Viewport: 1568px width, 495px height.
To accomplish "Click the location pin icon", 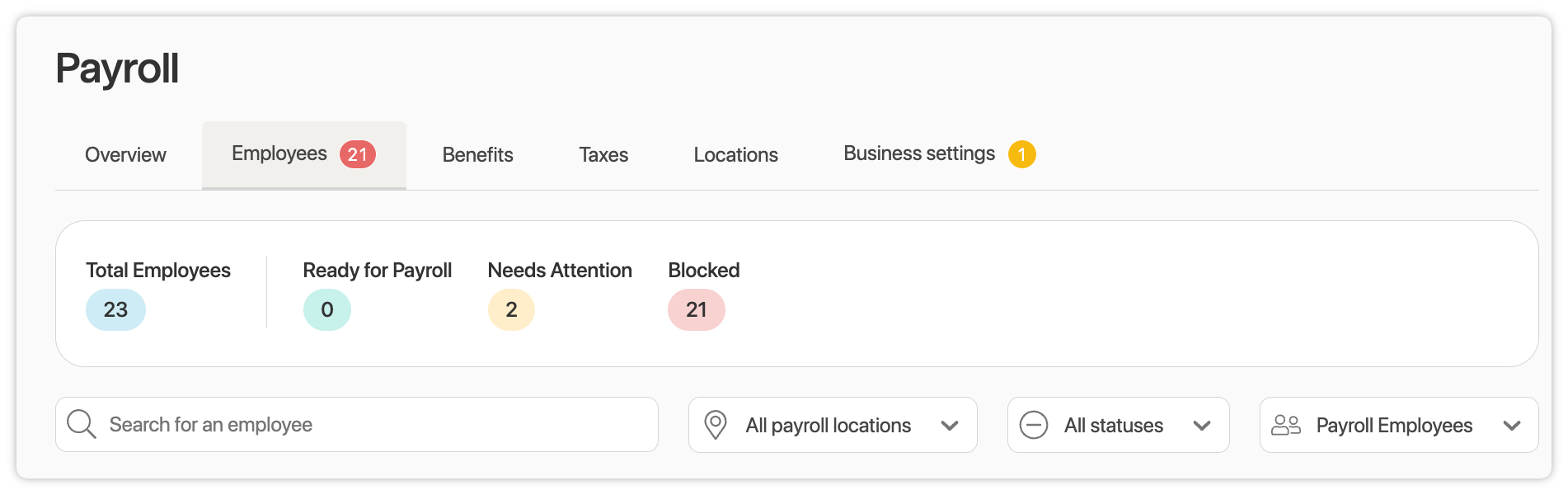I will (716, 425).
